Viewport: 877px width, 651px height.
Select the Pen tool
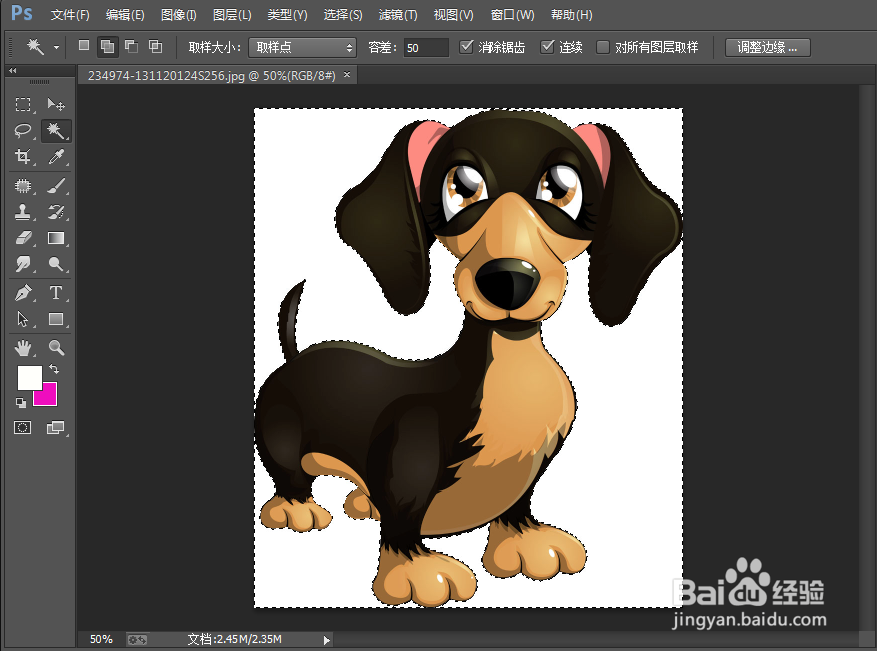click(x=23, y=293)
